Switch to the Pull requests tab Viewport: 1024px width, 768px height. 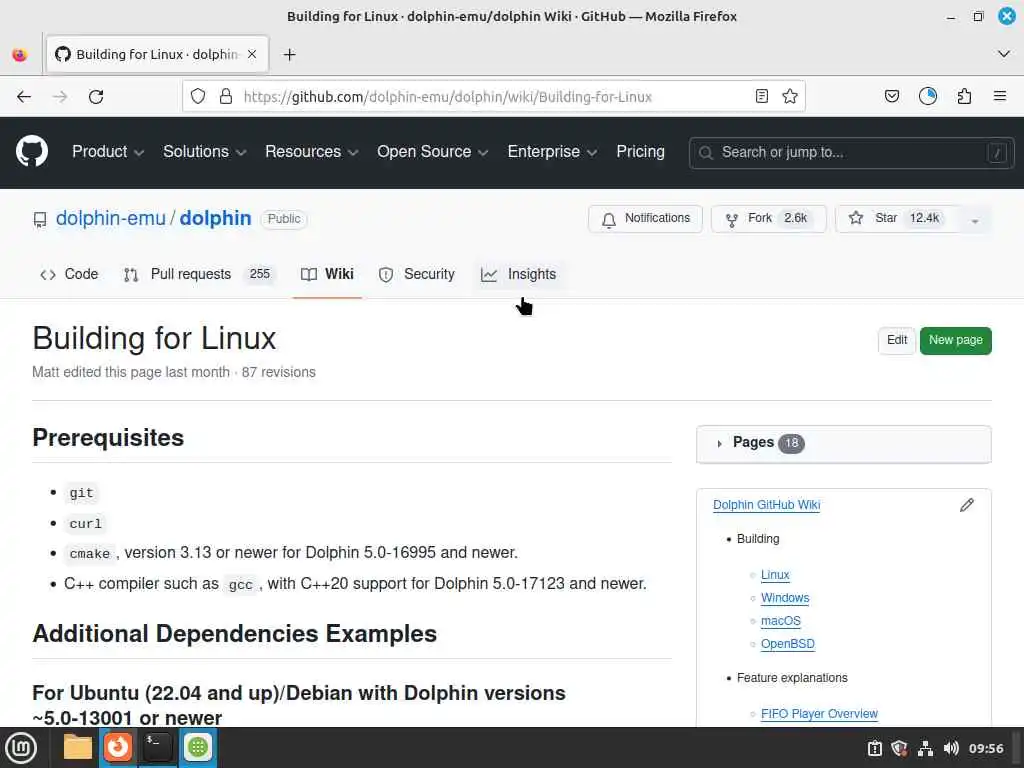coord(199,274)
